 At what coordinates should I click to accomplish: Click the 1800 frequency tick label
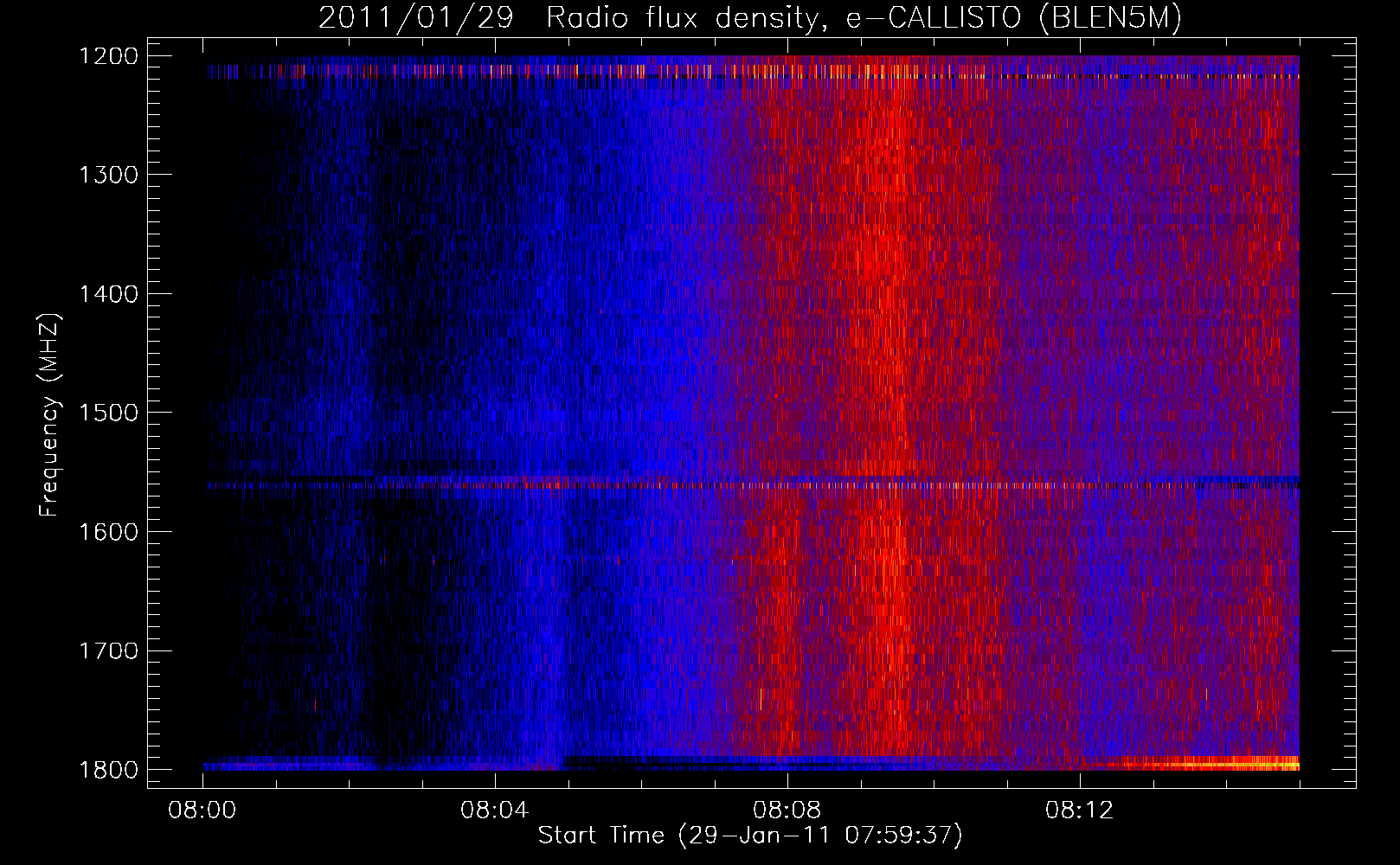coord(109,770)
